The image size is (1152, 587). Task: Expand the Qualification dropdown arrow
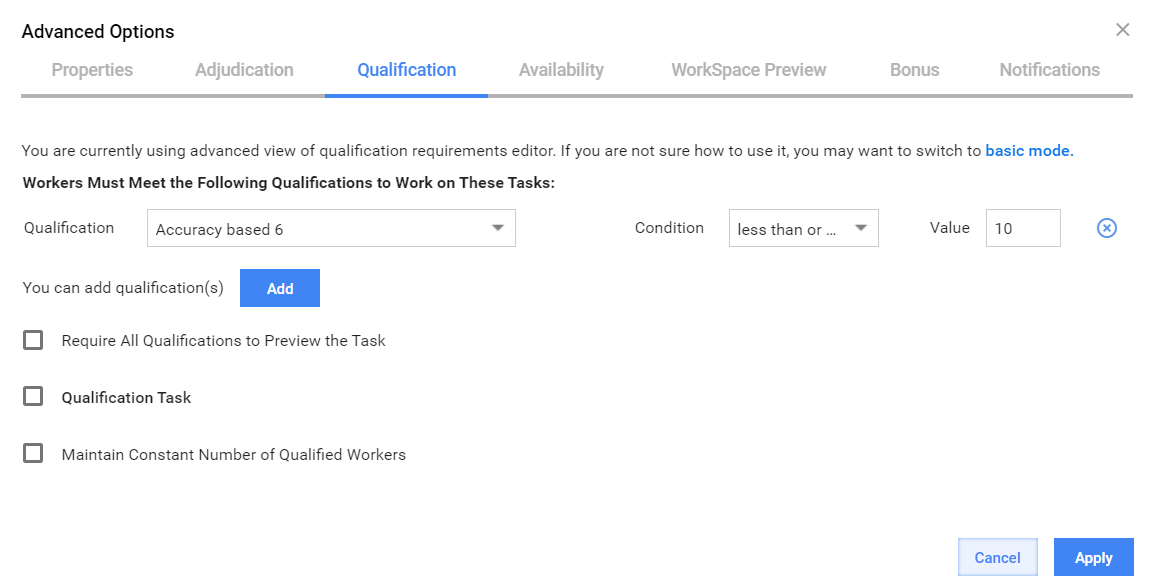(x=497, y=228)
